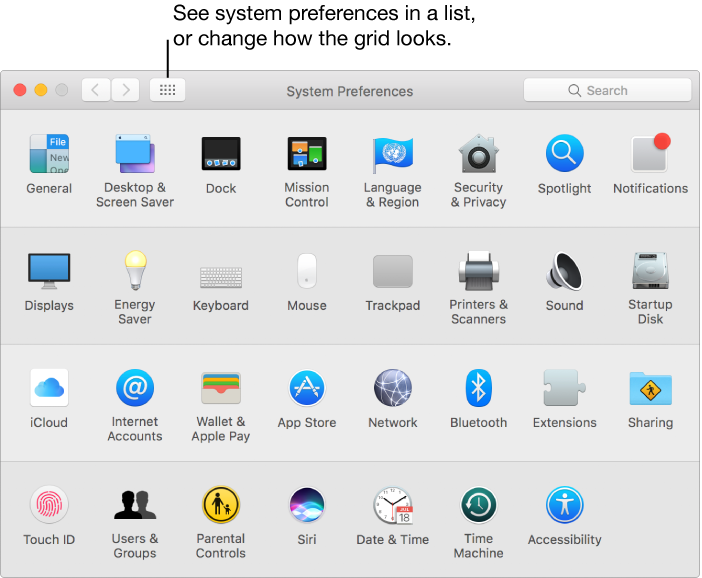Focus the Search field

[x=607, y=90]
